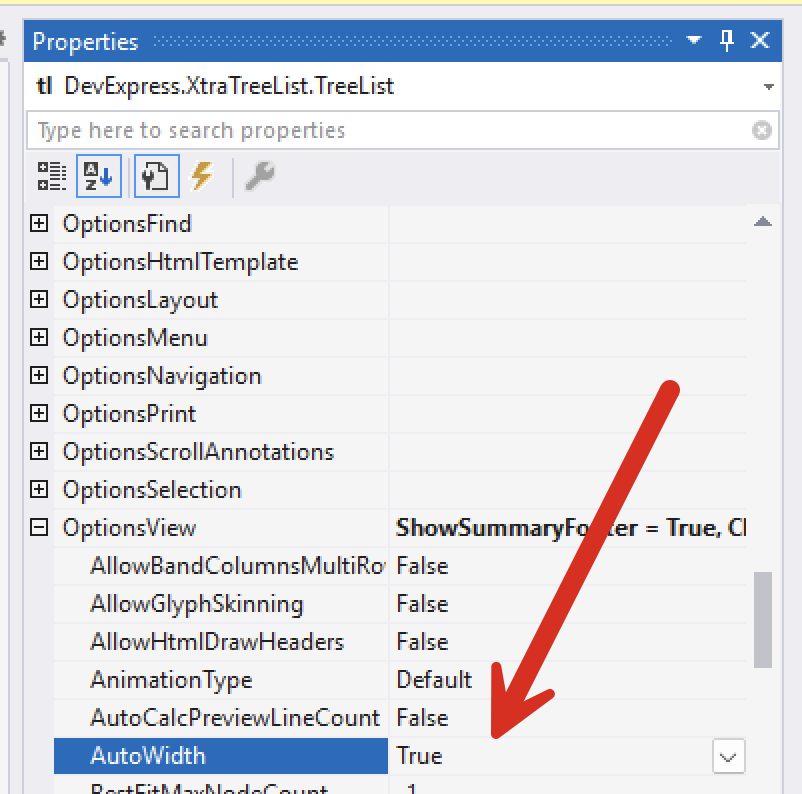802x794 pixels.
Task: Select the Alphabetical sort icon
Action: pos(99,176)
